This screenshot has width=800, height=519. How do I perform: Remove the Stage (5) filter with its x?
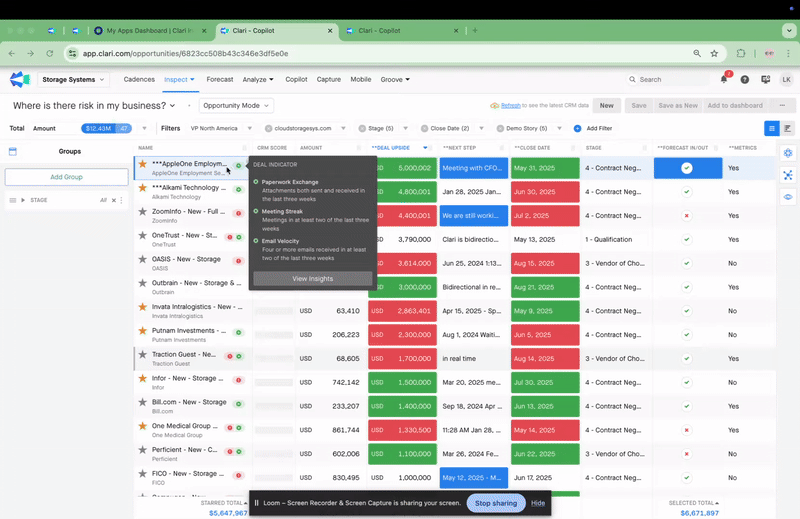click(x=362, y=129)
